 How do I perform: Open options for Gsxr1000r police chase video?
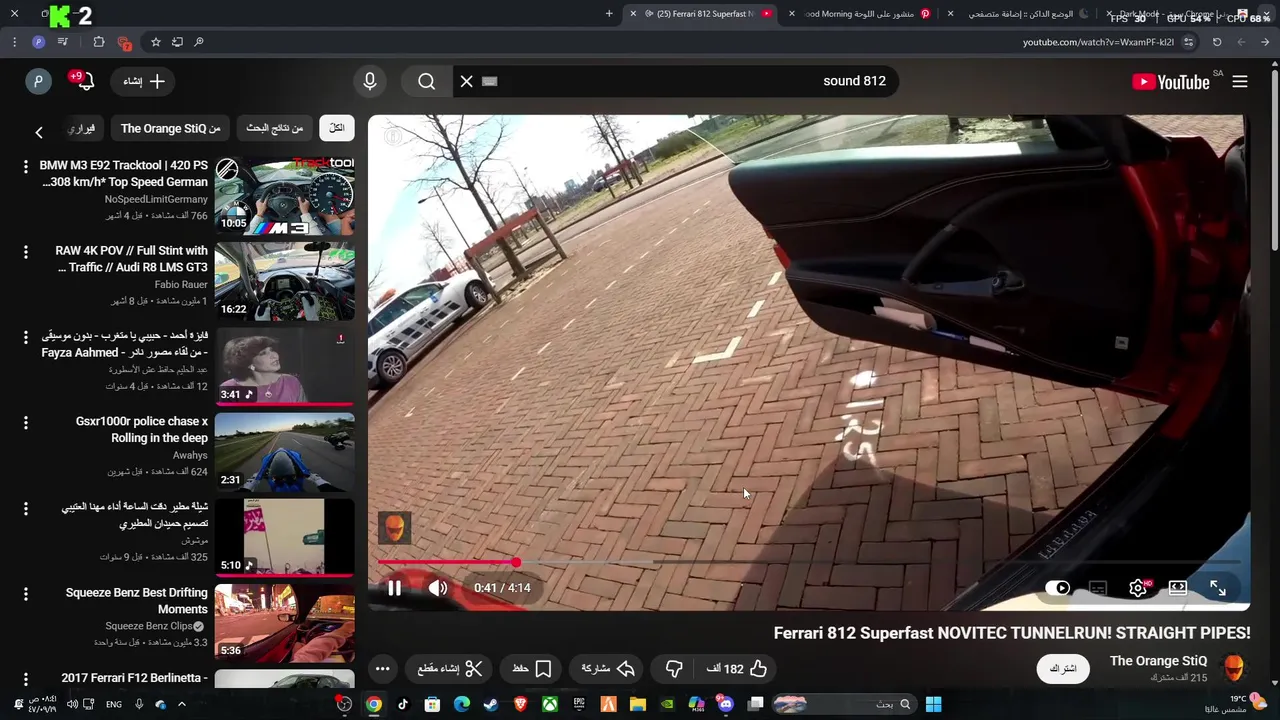[26, 424]
